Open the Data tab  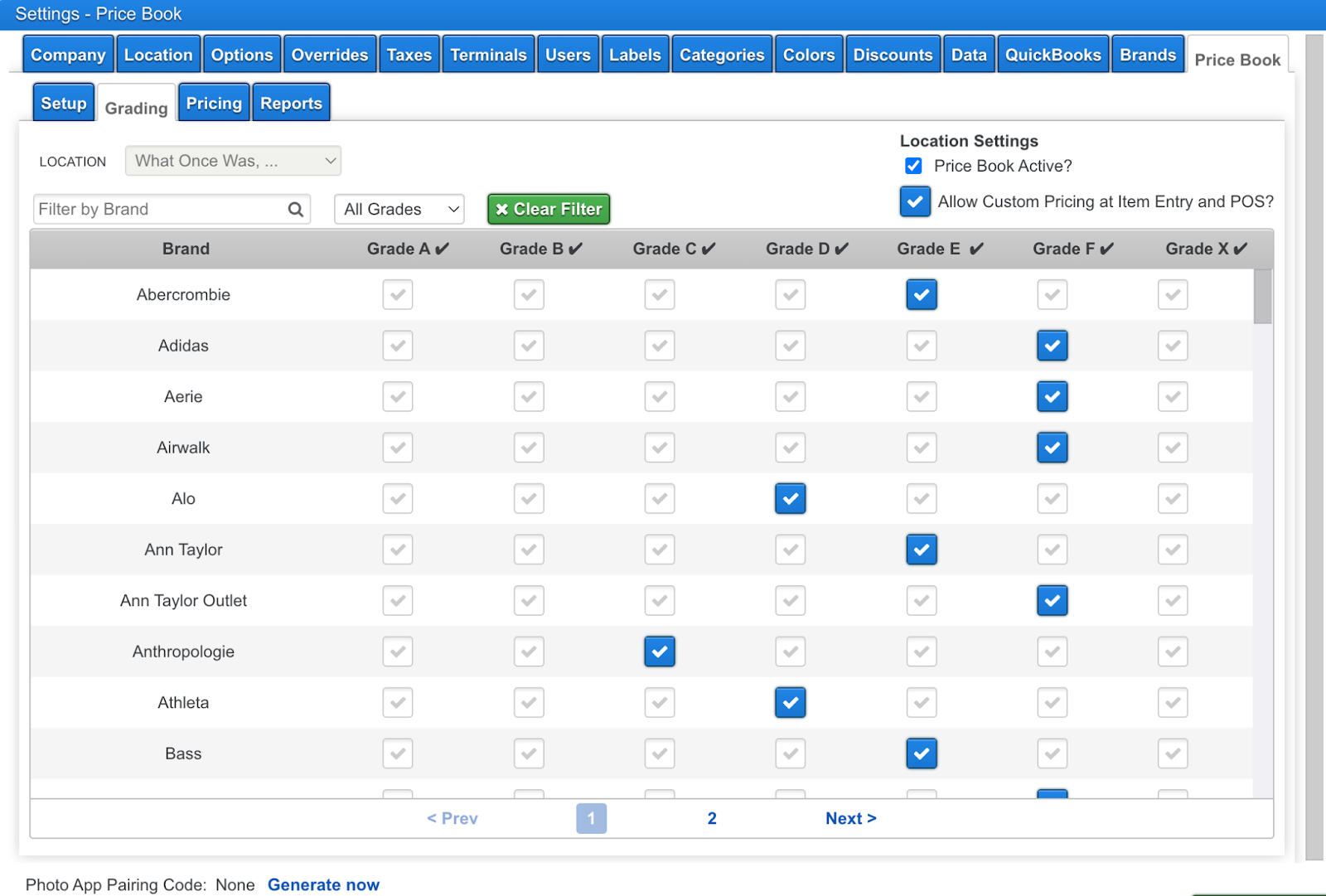click(x=969, y=55)
